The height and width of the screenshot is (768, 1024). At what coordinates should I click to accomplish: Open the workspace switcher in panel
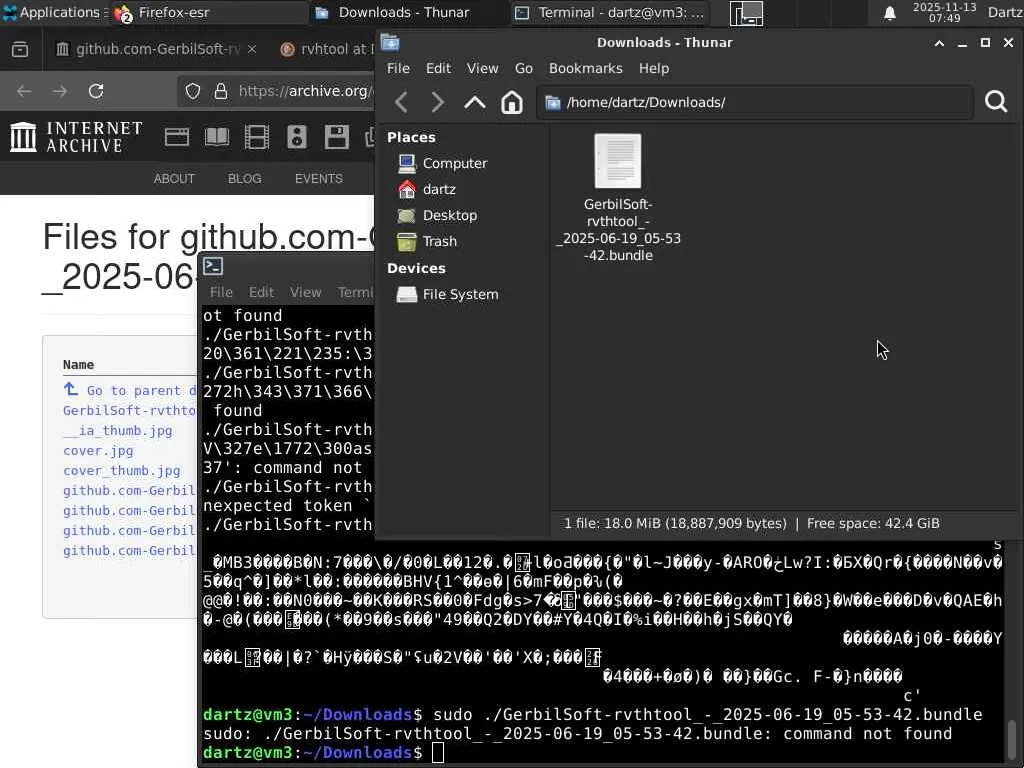click(746, 13)
